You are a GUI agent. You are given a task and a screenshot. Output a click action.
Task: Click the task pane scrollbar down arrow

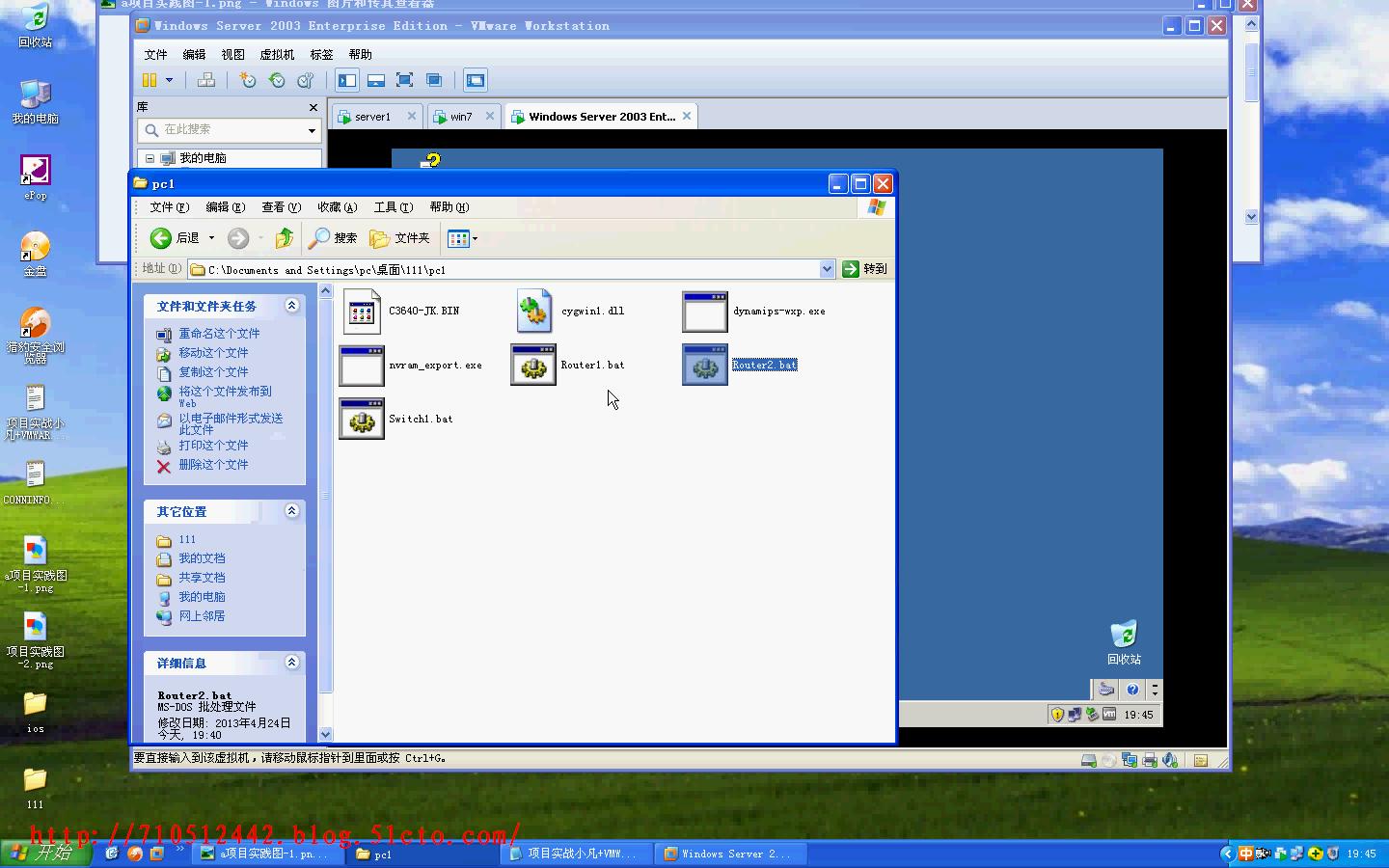[x=325, y=734]
